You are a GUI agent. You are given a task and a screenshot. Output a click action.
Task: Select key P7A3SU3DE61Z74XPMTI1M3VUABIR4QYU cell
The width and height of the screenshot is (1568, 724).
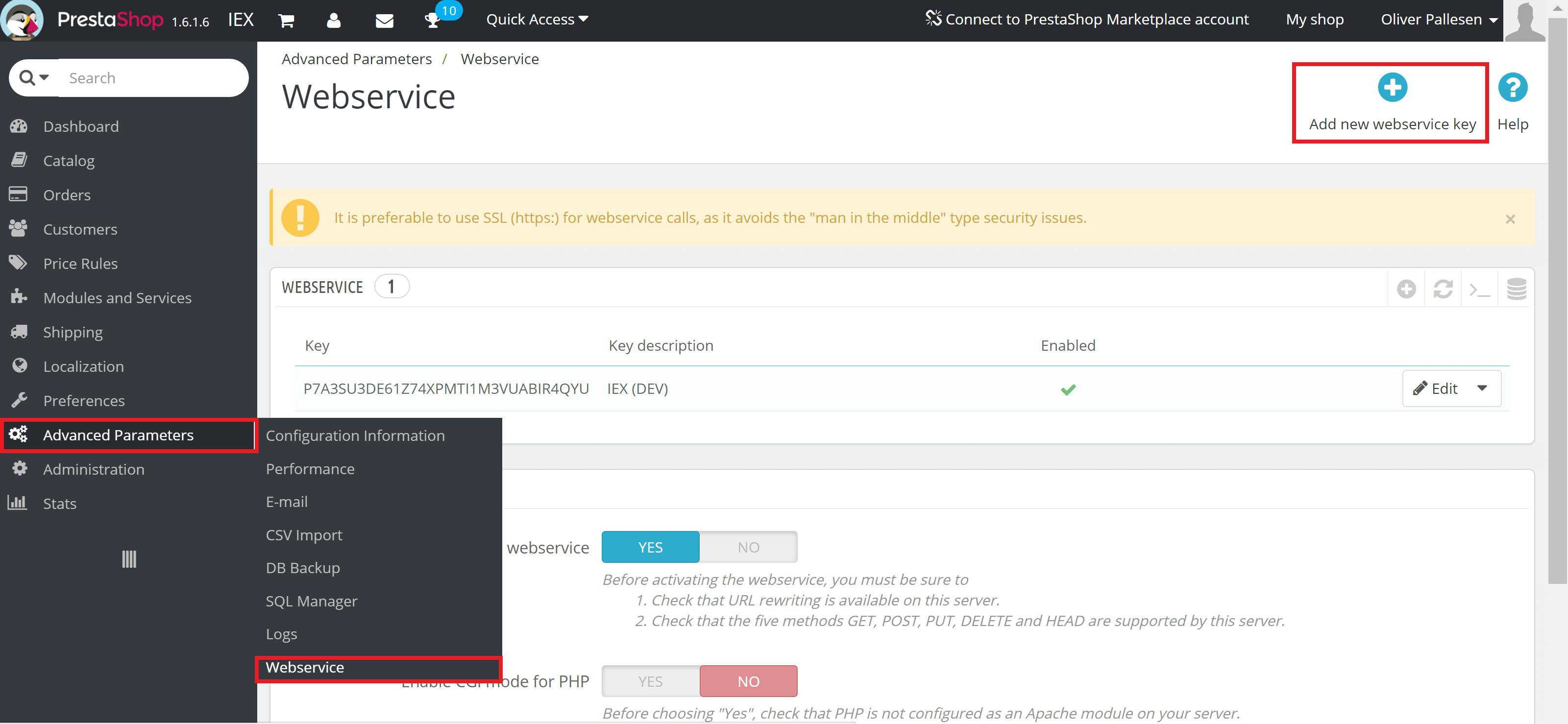[446, 389]
